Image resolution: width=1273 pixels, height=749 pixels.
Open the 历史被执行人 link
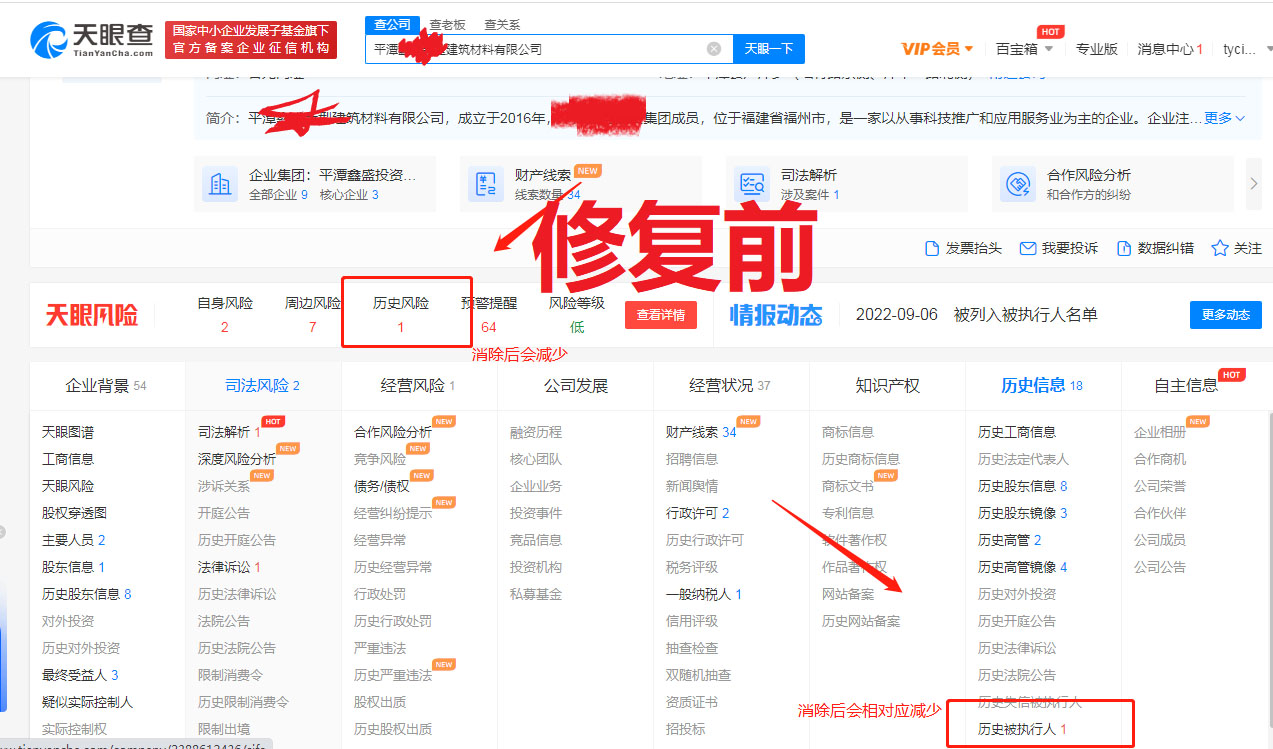(1017, 729)
